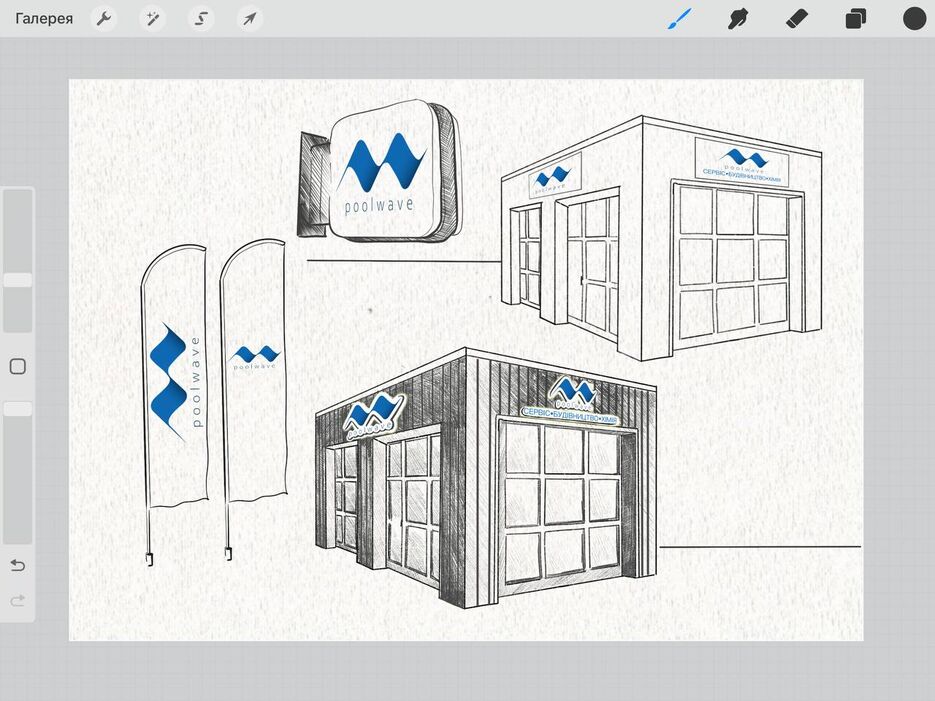
Task: Tap the square modify button in sidebar
Action: tap(18, 366)
